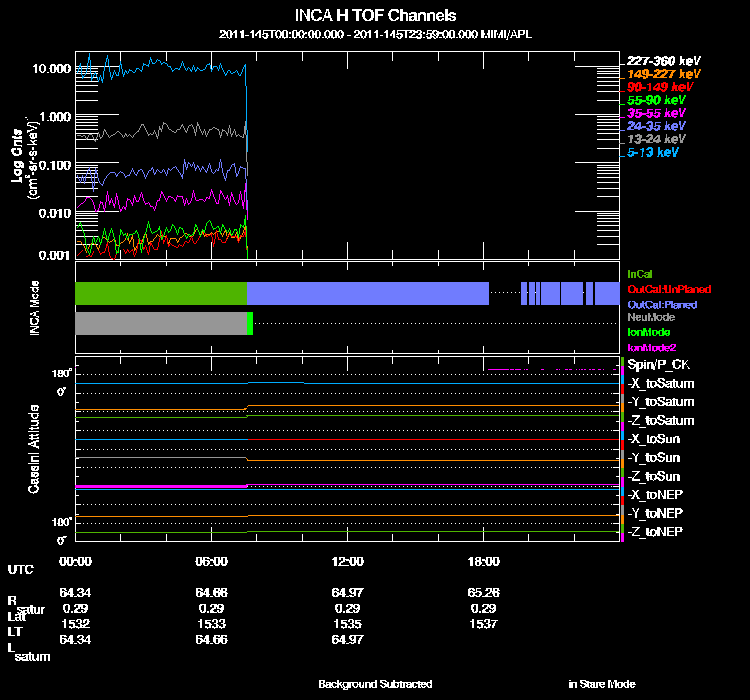Click the green InCal bar segment
This screenshot has width=750, height=700.
(161, 293)
